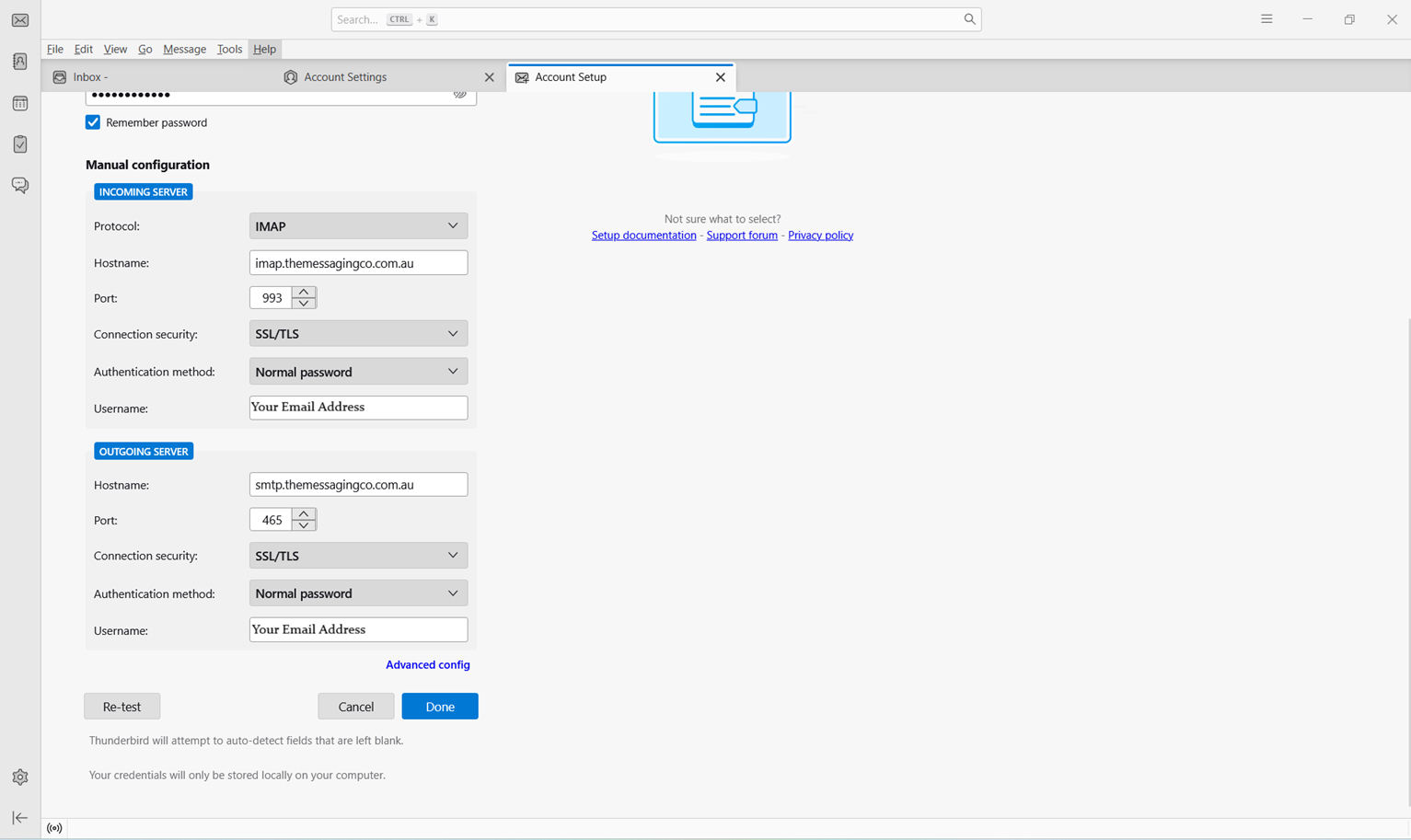Increase outgoing port 465 with up arrow
1411x840 pixels.
click(304, 514)
